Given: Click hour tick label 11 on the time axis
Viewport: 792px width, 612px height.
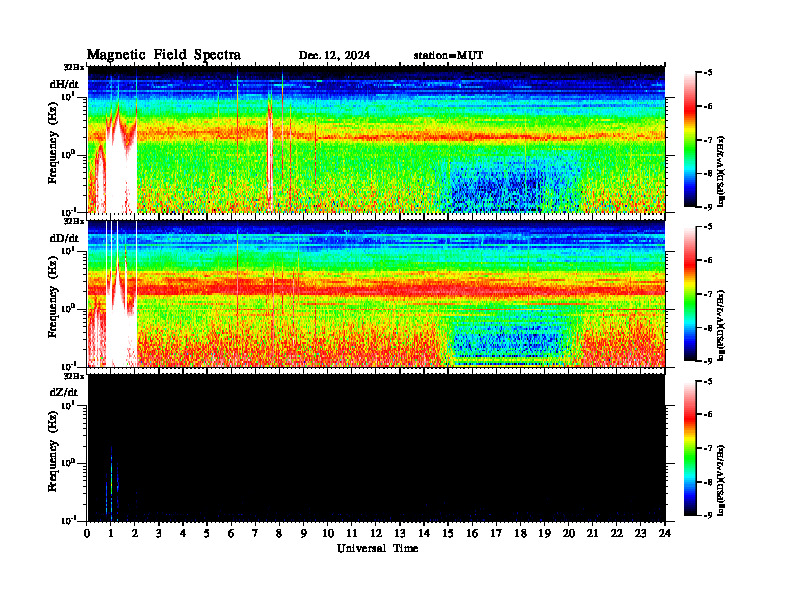Looking at the screenshot, I should coord(352,533).
